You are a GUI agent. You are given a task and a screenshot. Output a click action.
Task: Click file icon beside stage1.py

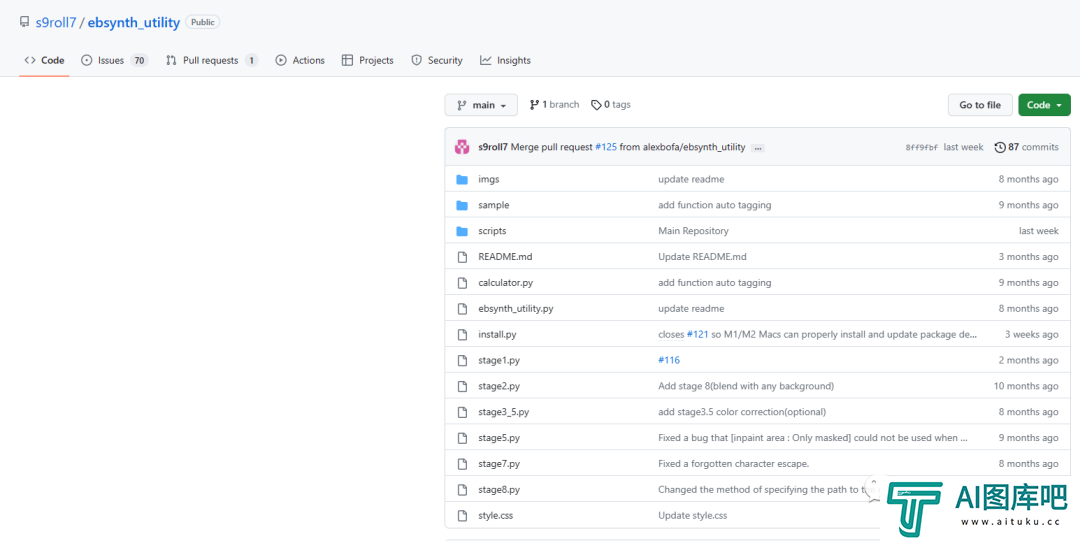coord(462,360)
